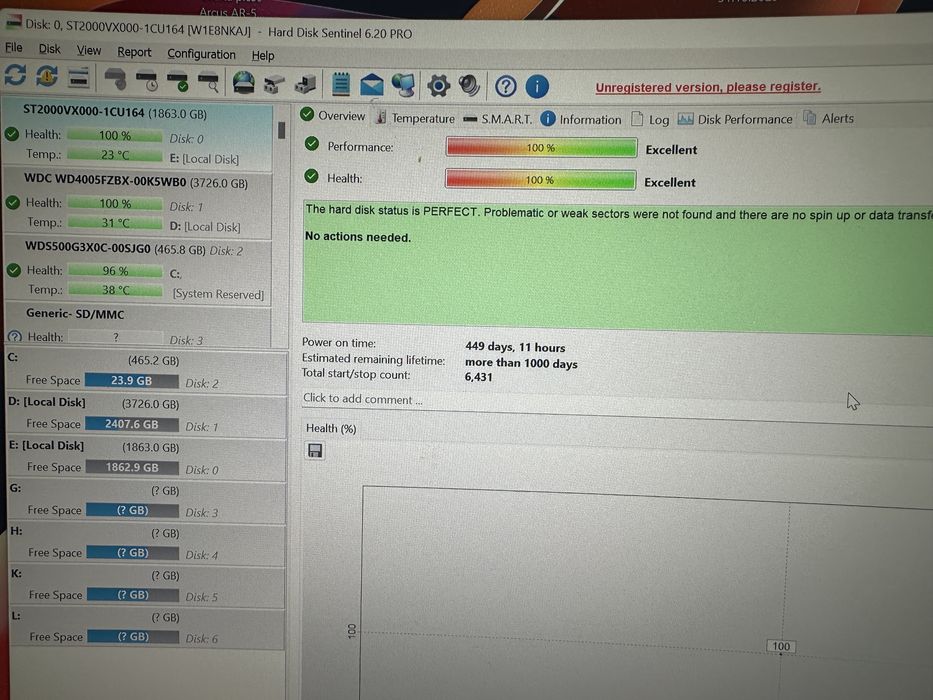Click the 96 % health bar for WDS500G3X0C
This screenshot has width=933, height=700.
tap(115, 271)
